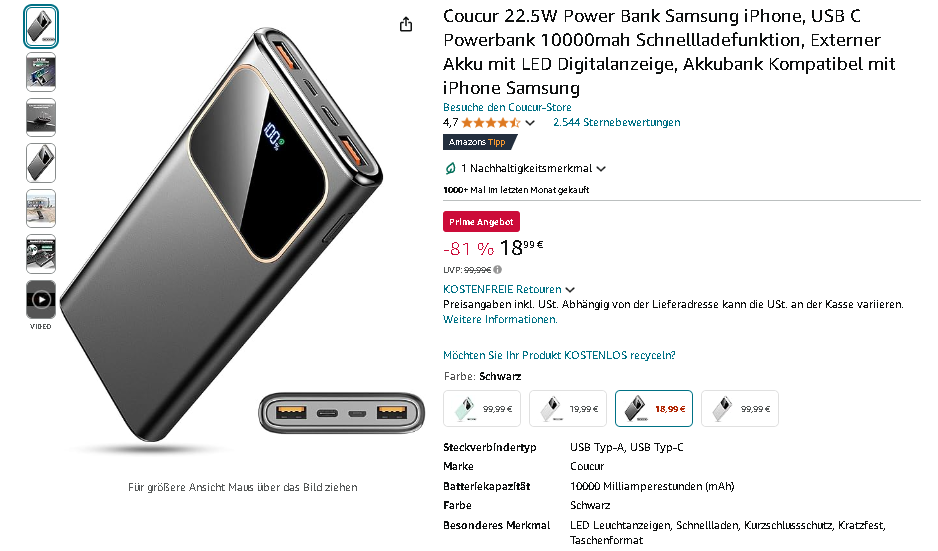Click the share icon above product image

coord(406,25)
